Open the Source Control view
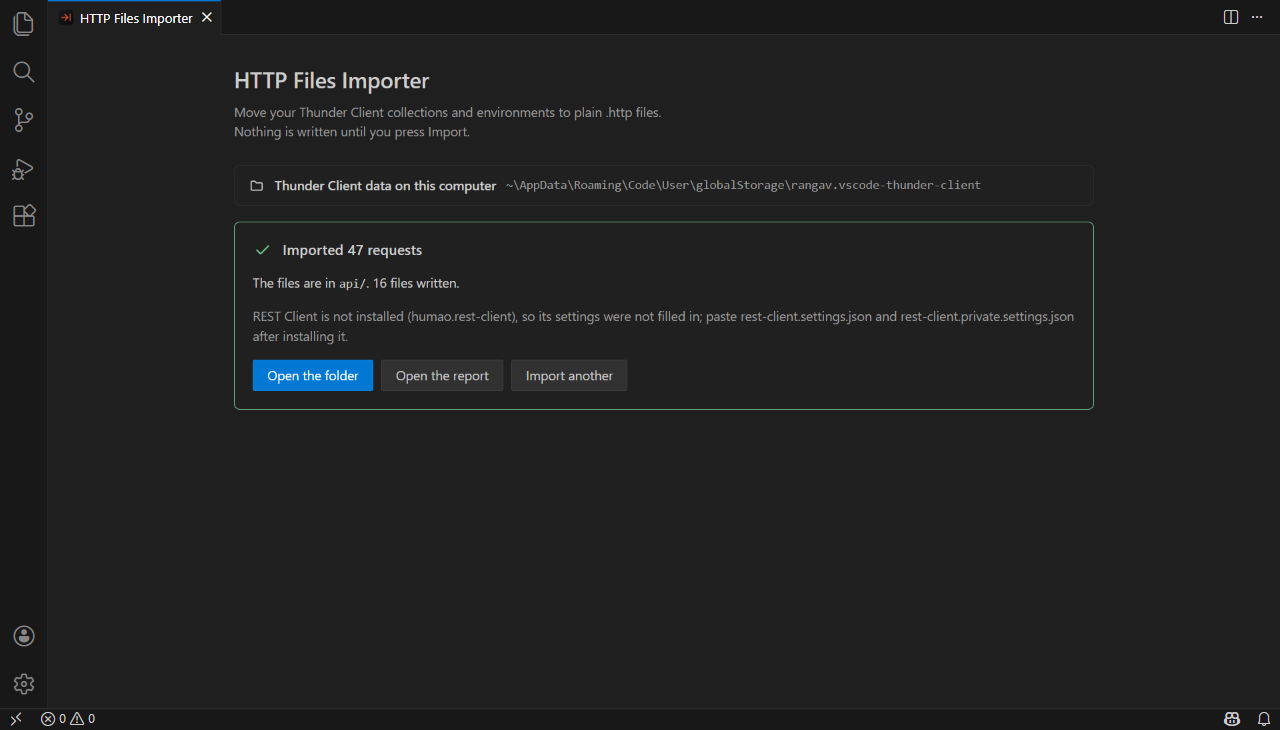This screenshot has height=730, width=1280. (x=24, y=120)
